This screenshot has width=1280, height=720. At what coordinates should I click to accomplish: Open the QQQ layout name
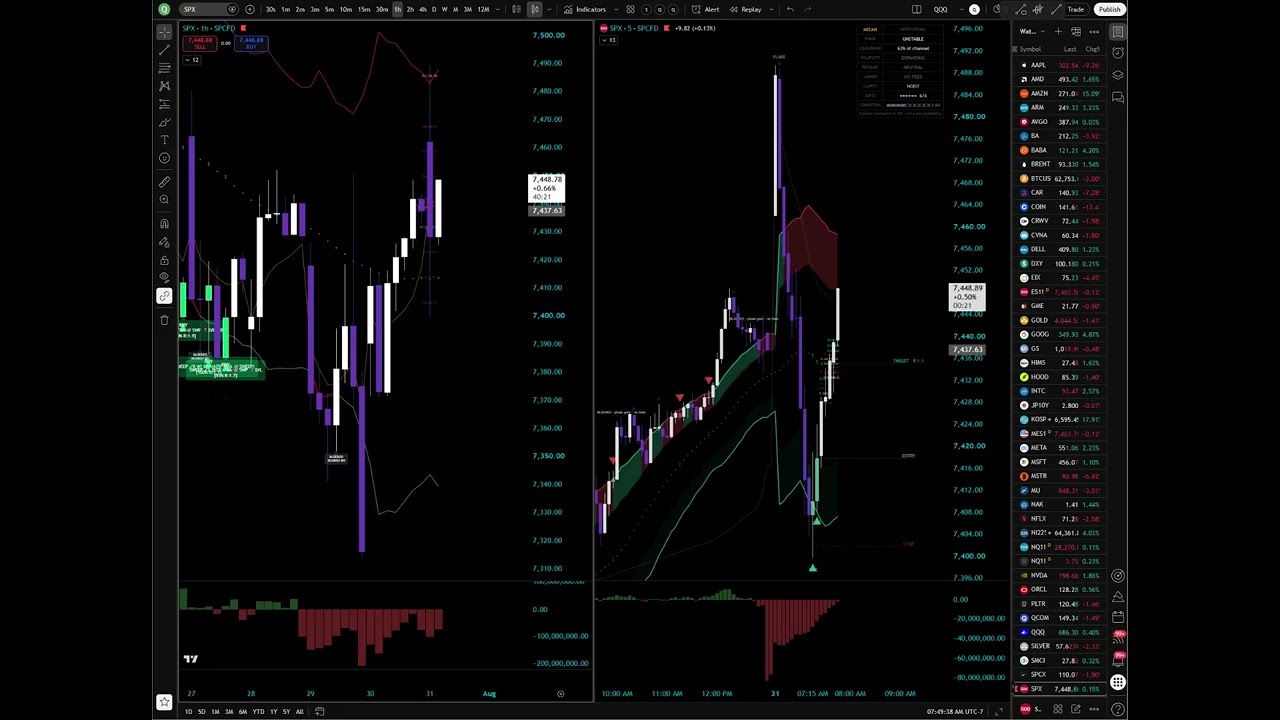click(x=940, y=9)
